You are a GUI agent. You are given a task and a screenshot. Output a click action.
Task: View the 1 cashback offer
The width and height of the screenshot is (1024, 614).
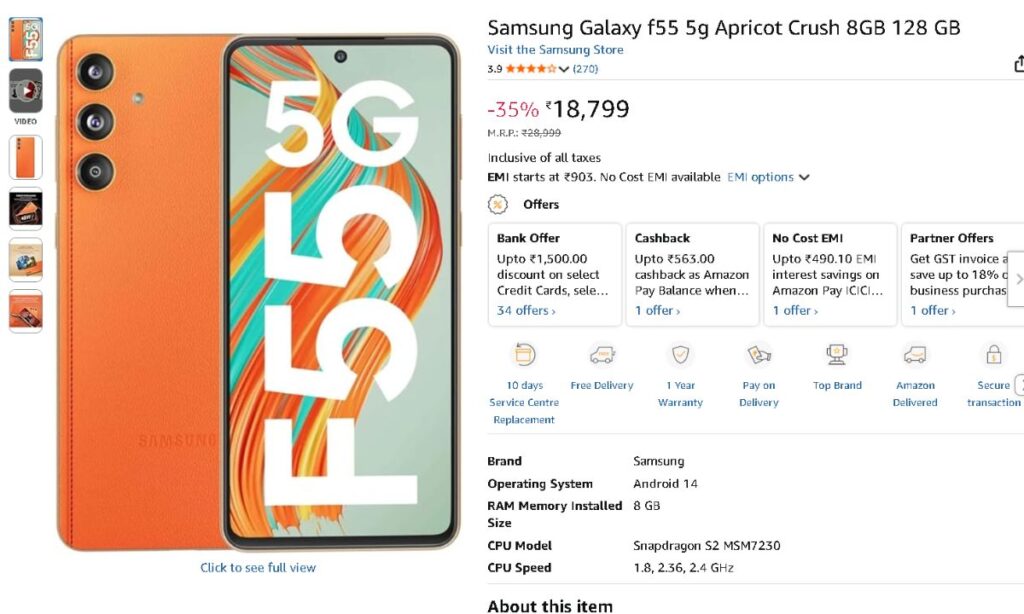(x=656, y=310)
